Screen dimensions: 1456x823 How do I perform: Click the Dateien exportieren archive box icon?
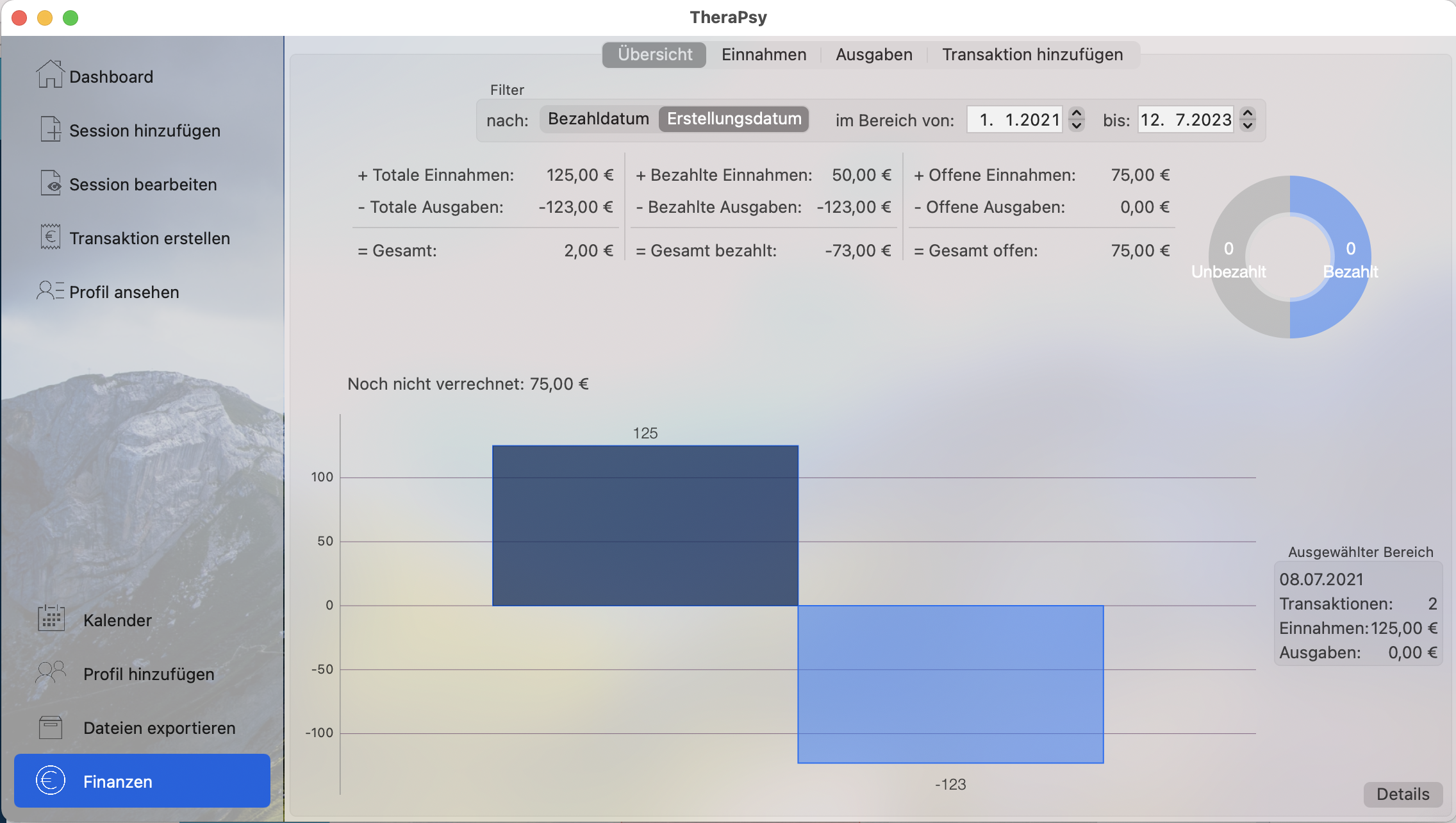tap(51, 726)
